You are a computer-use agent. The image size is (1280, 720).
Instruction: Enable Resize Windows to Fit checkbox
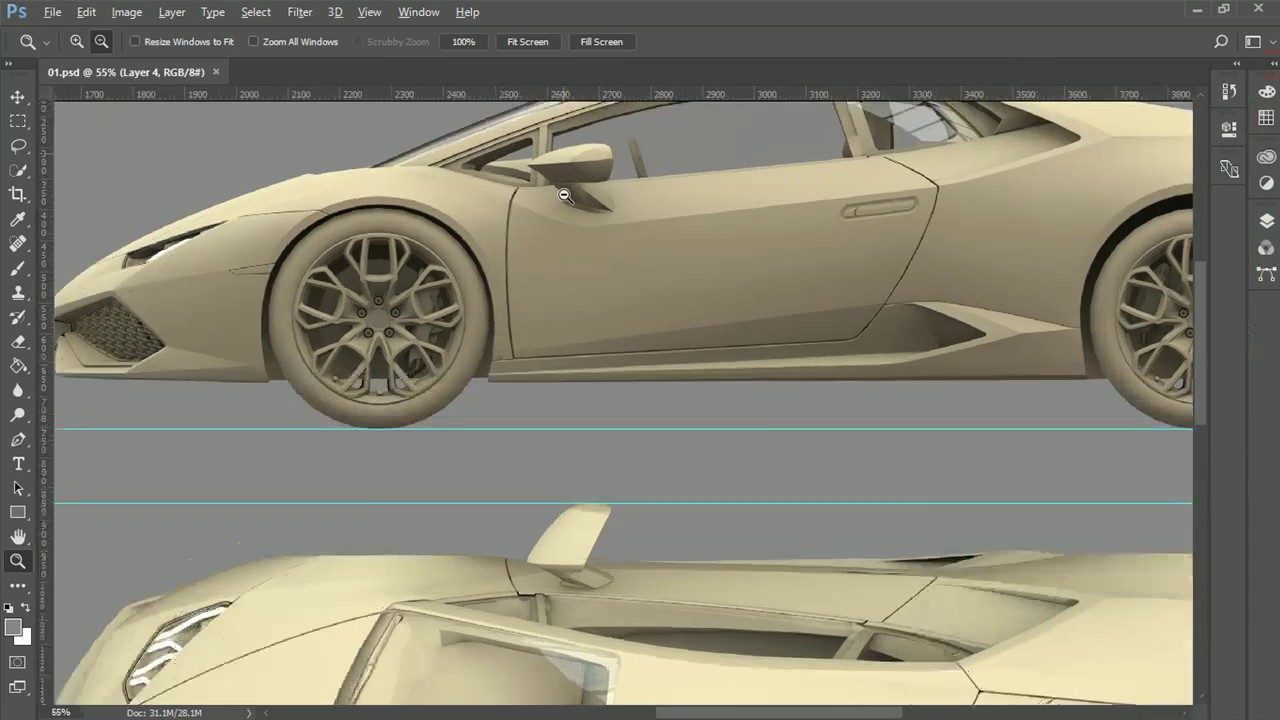[x=135, y=42]
